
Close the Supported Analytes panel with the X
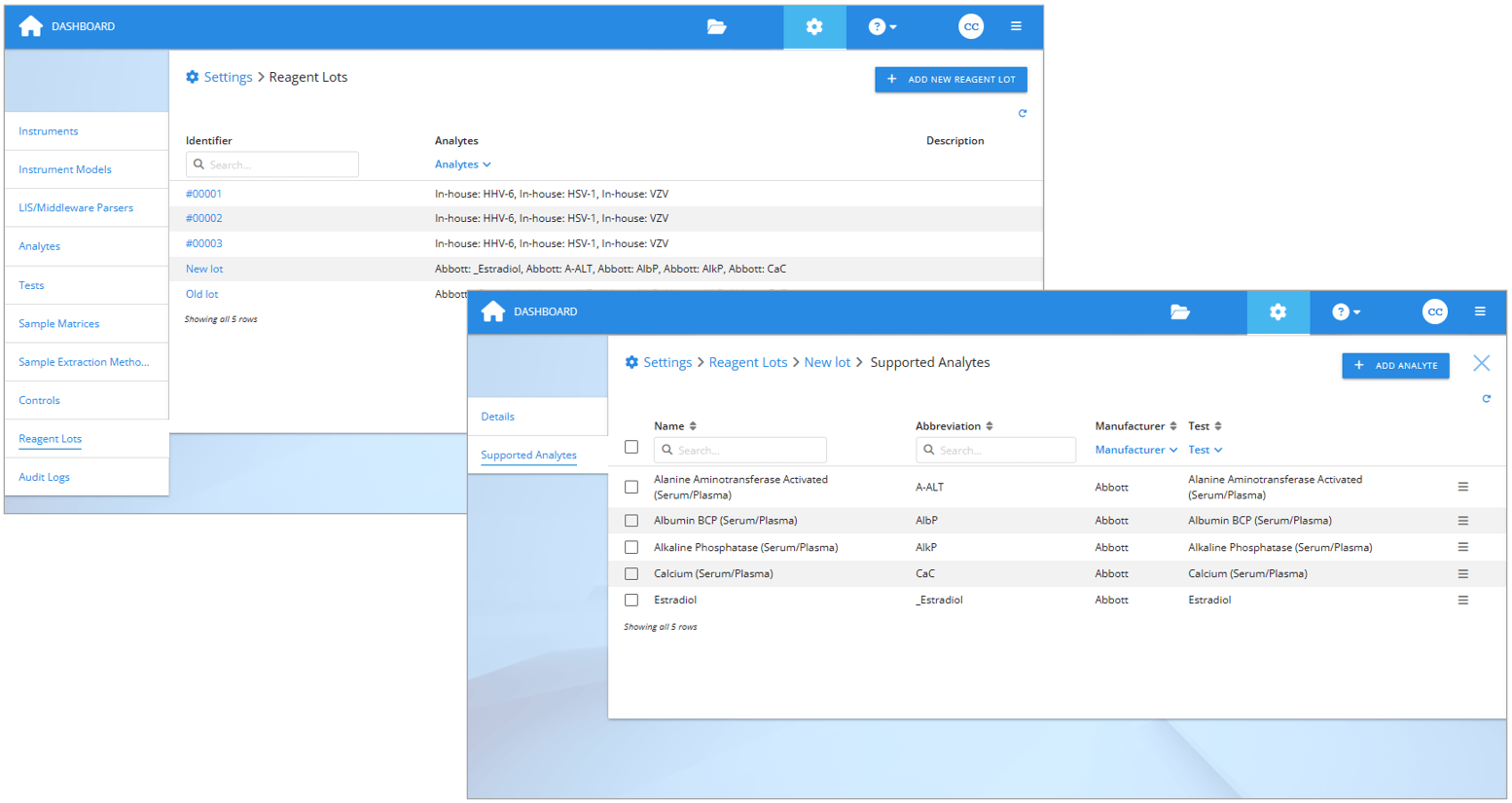pos(1481,363)
